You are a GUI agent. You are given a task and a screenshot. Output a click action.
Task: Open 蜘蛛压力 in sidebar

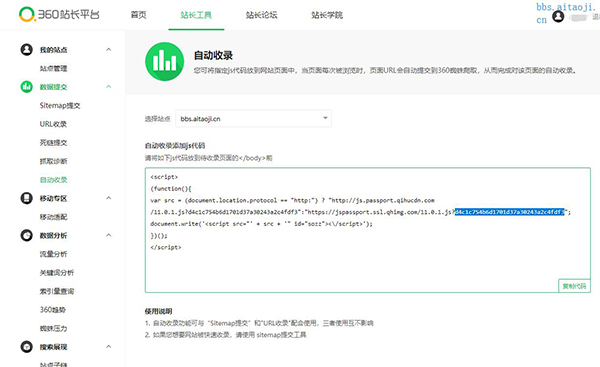click(x=54, y=328)
